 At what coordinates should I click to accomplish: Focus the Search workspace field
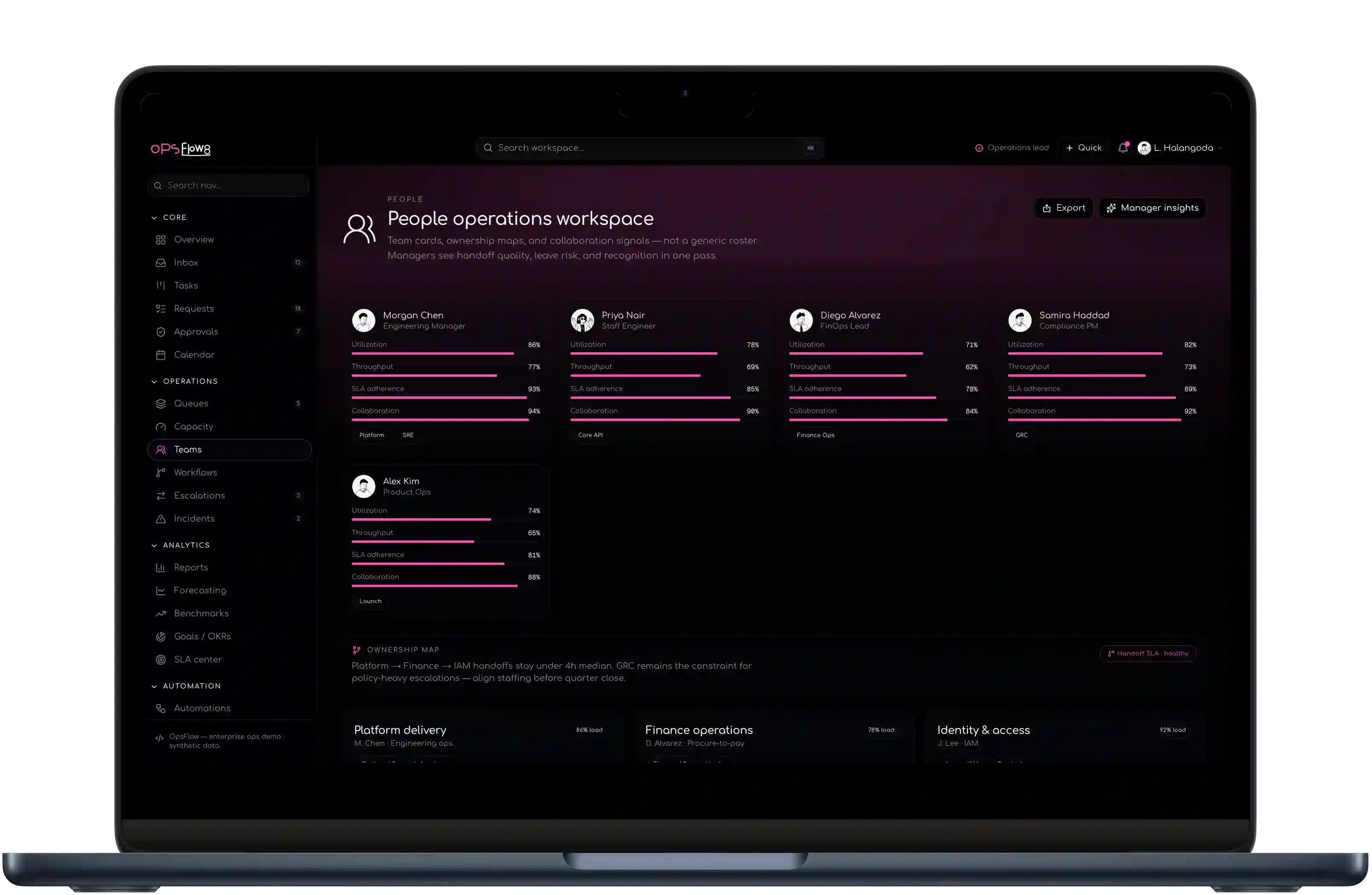pyautogui.click(x=650, y=148)
